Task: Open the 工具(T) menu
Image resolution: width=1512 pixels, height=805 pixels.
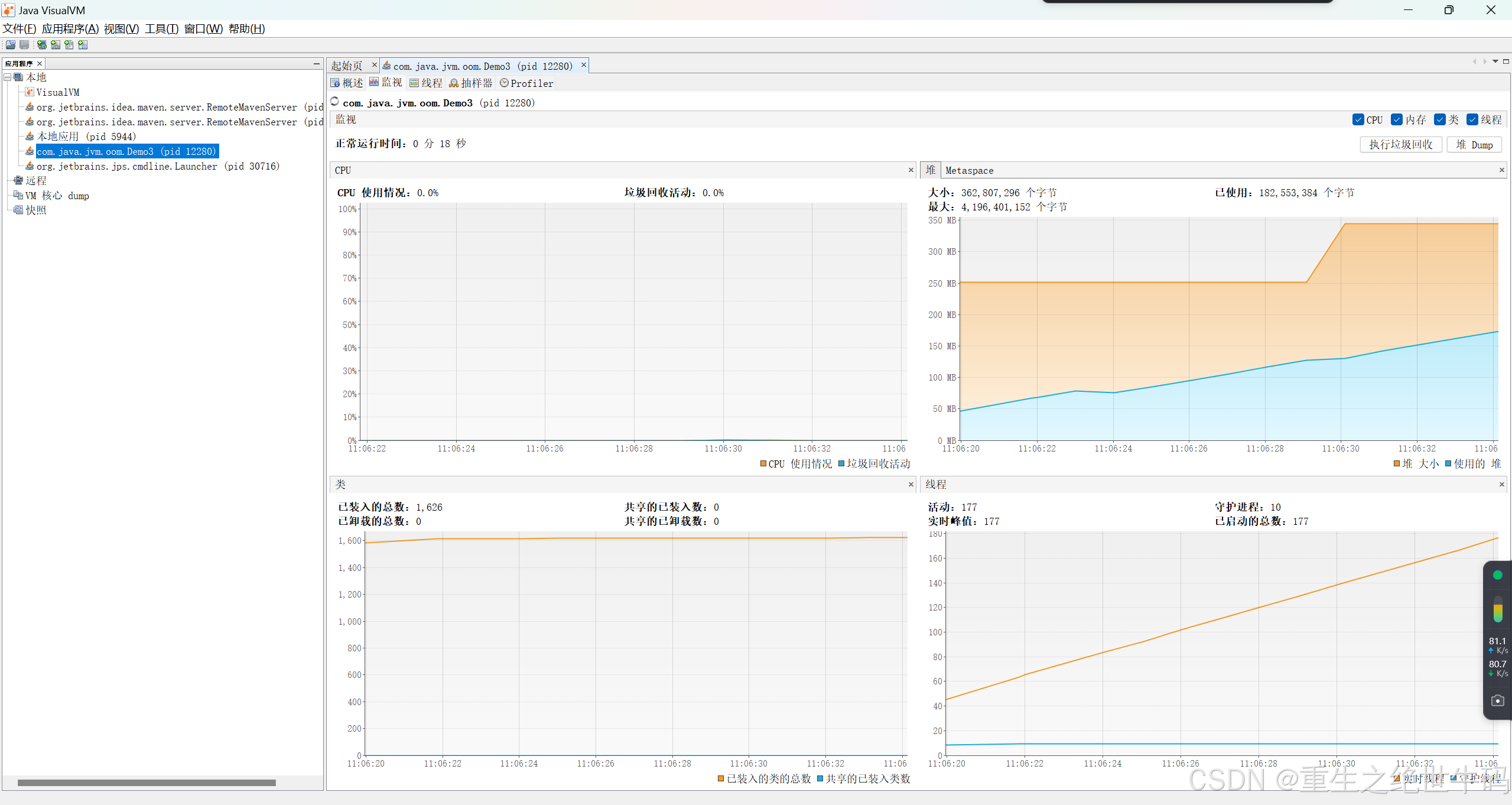Action: [161, 29]
